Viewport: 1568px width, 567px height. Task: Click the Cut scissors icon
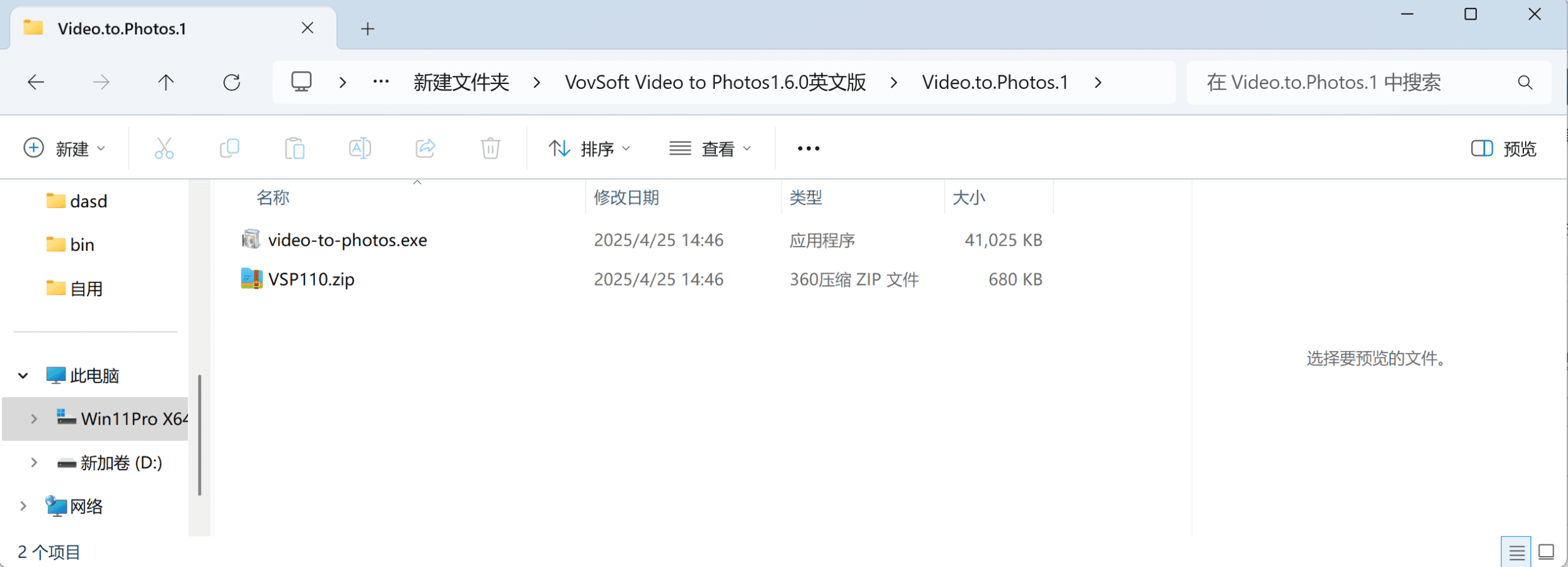point(164,148)
